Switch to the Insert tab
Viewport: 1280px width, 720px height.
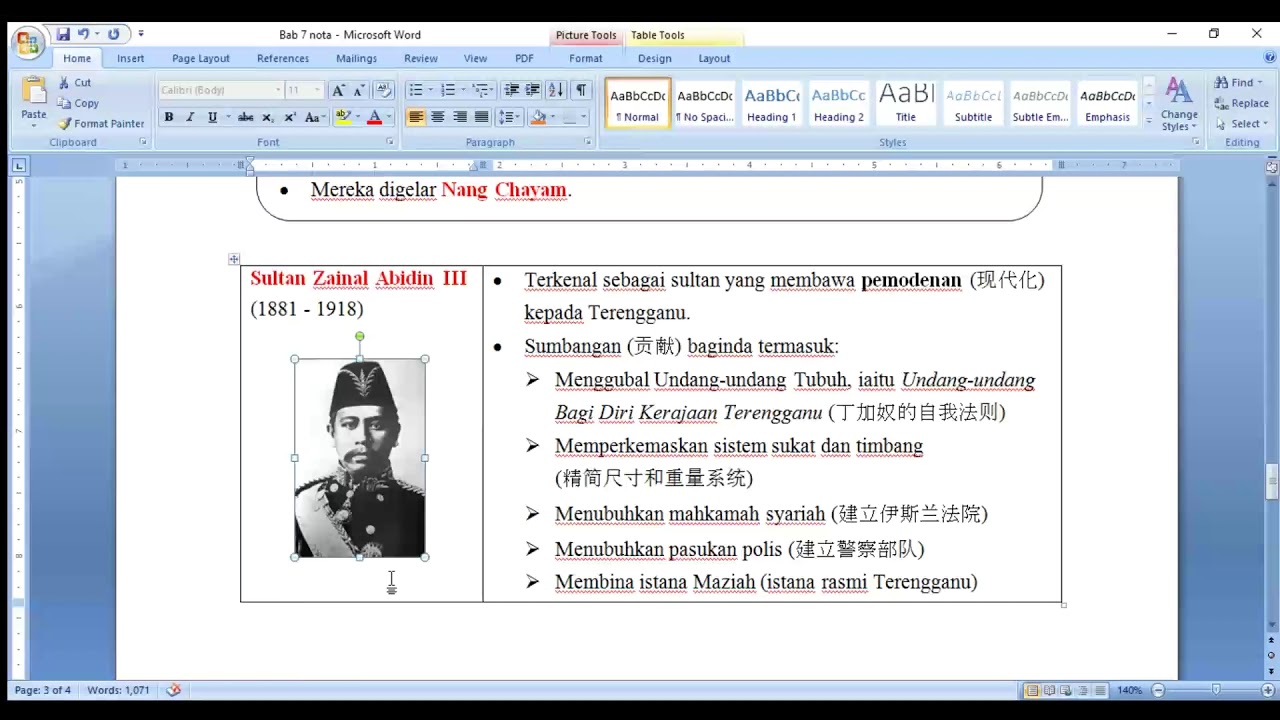coord(130,58)
